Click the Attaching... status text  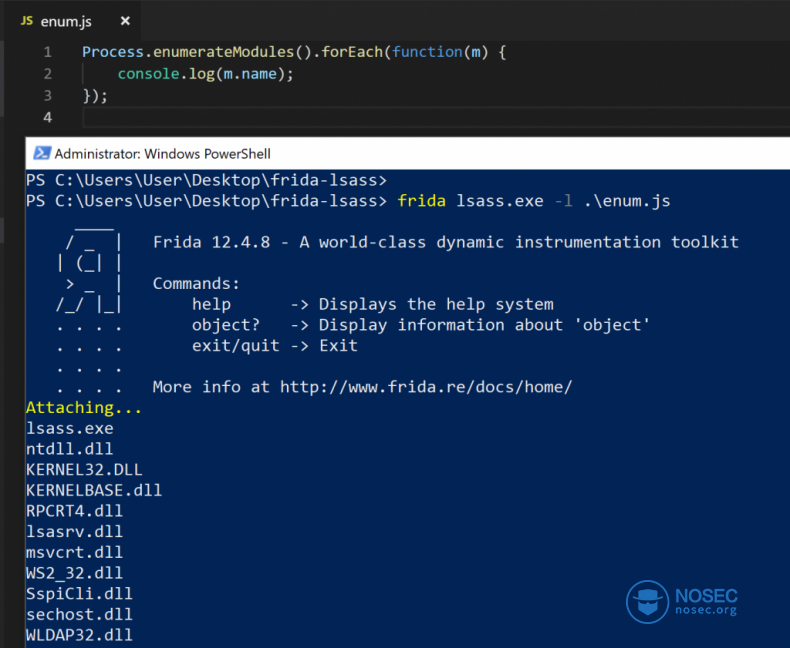pos(84,408)
